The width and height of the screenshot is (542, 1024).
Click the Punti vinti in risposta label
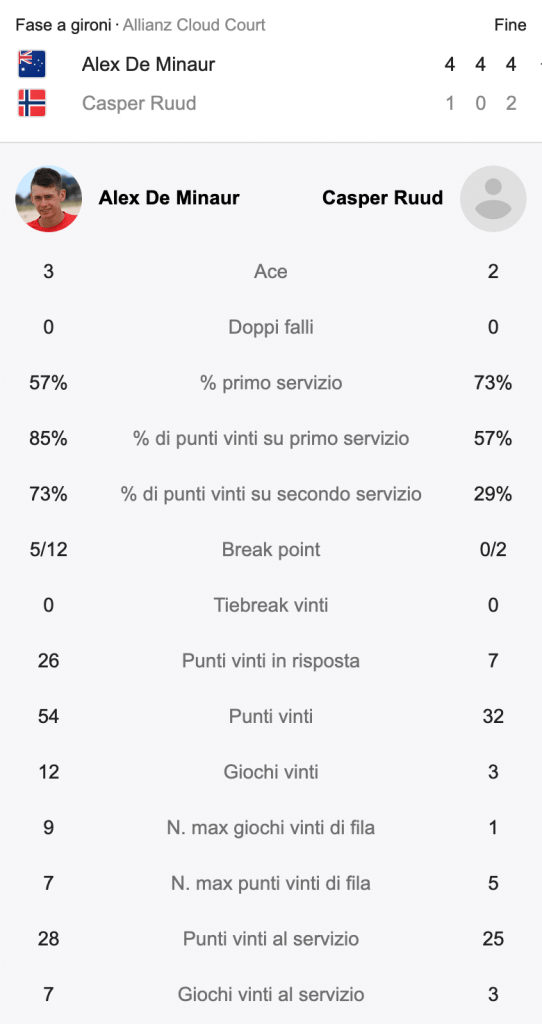click(270, 661)
